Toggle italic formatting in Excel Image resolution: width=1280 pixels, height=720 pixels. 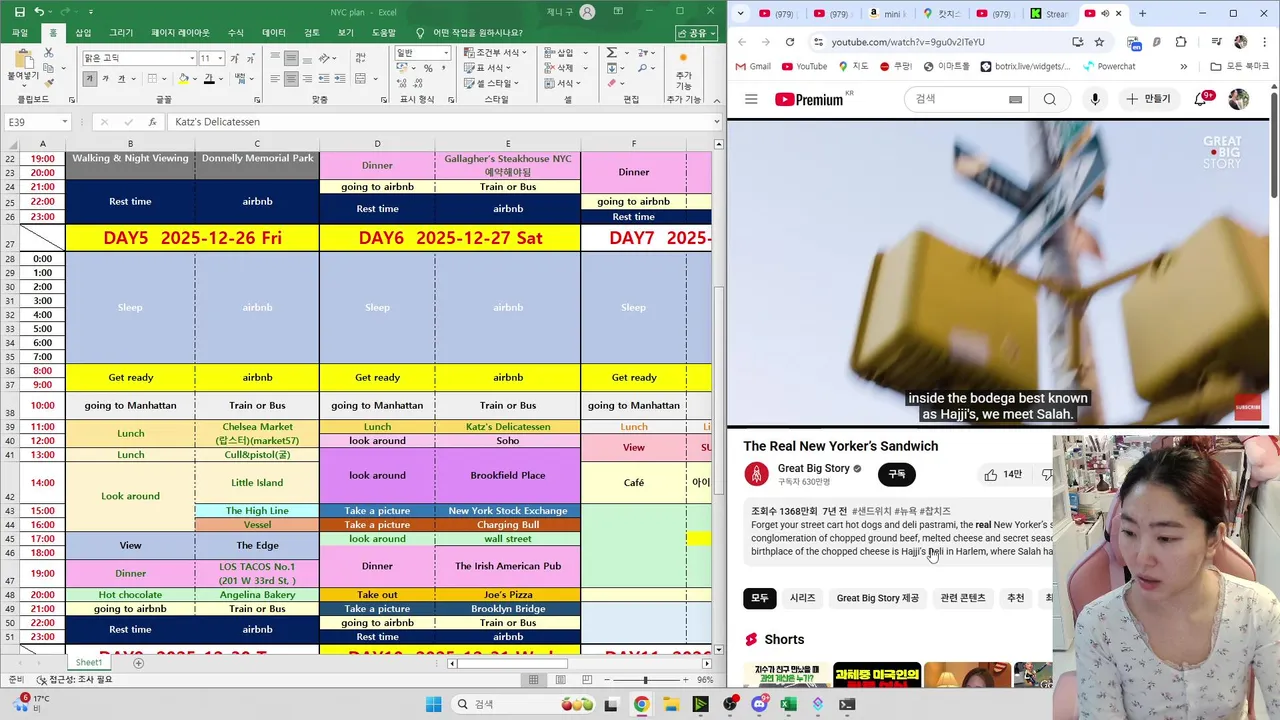(x=106, y=78)
